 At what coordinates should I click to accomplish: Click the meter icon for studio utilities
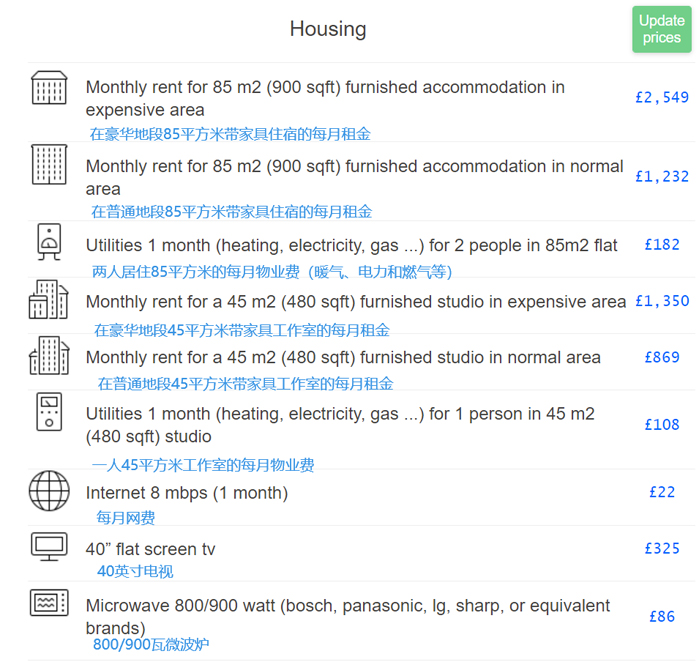coord(48,412)
